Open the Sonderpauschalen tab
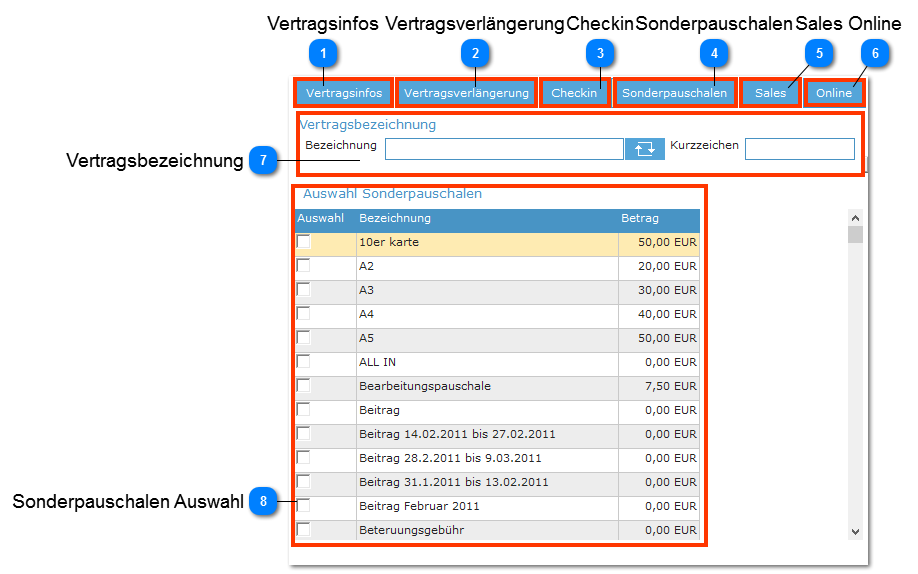The height and width of the screenshot is (574, 918). pyautogui.click(x=674, y=93)
